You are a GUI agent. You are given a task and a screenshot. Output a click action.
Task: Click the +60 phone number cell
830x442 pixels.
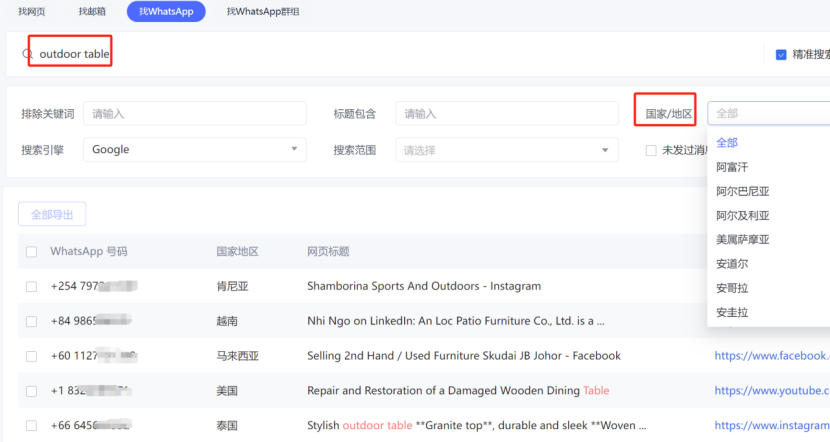click(94, 356)
